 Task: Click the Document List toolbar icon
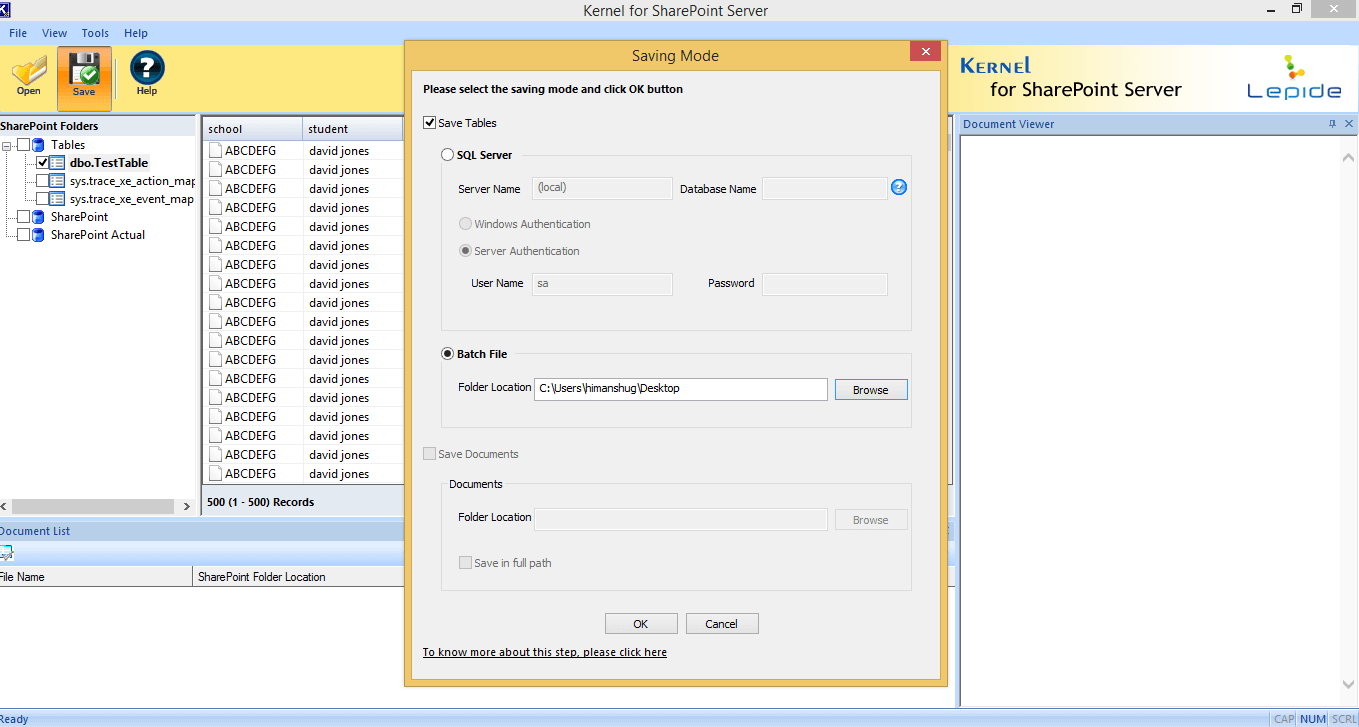click(x=6, y=553)
